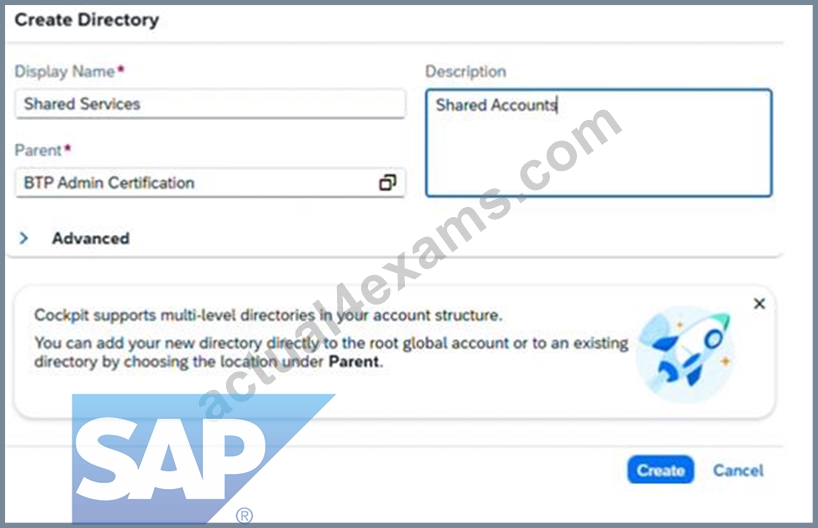This screenshot has width=818, height=528.
Task: Click the Create Directory dialog title
Action: click(87, 20)
